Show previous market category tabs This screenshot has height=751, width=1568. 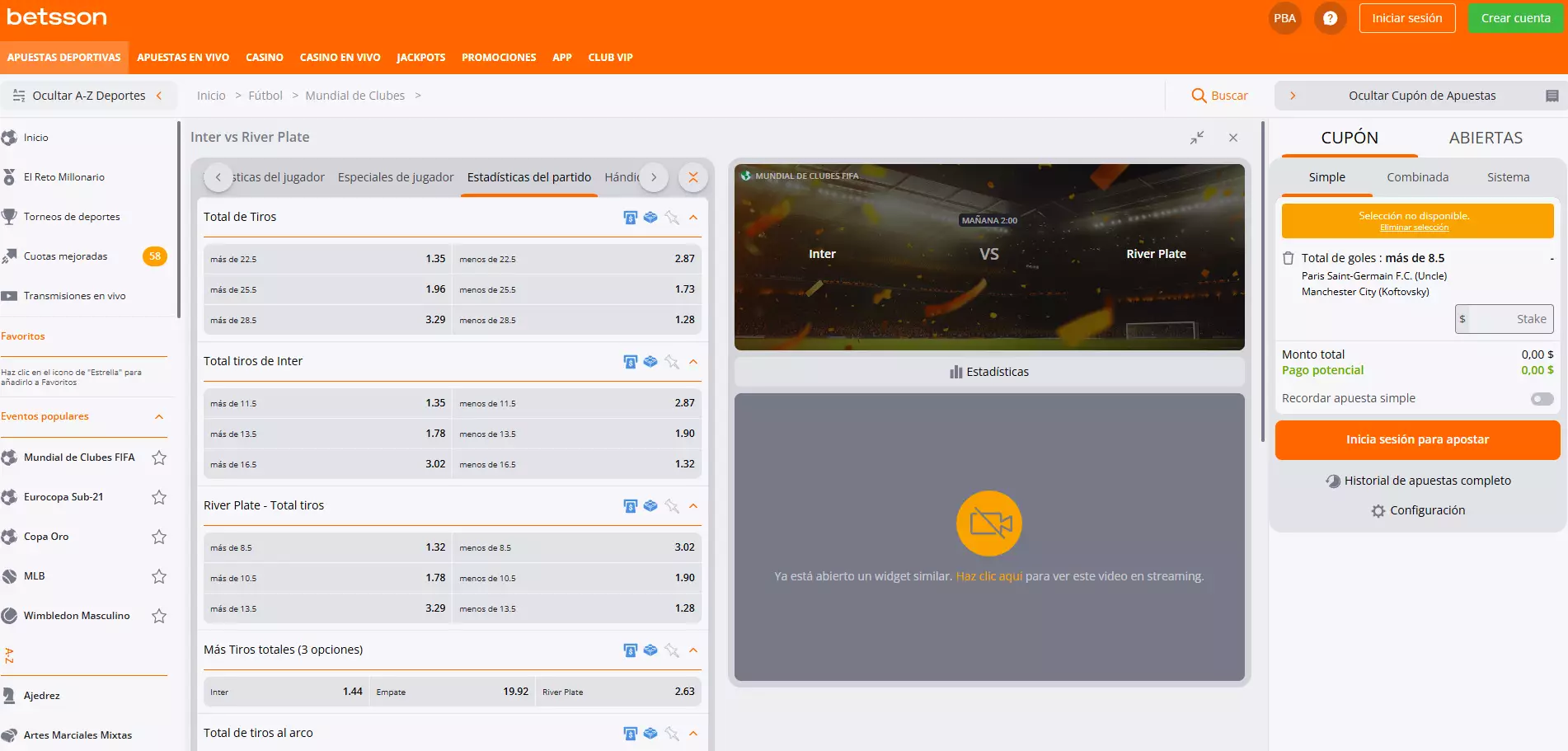[218, 177]
